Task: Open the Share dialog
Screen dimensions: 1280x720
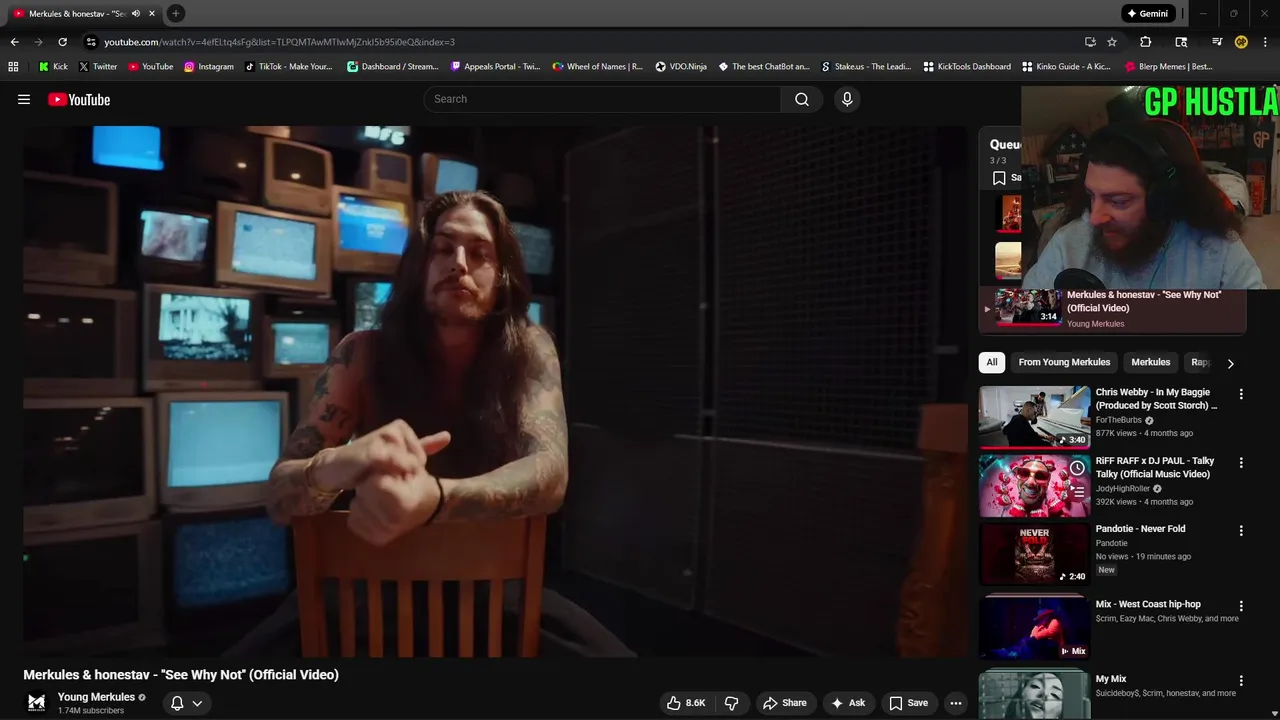Action: 785,703
